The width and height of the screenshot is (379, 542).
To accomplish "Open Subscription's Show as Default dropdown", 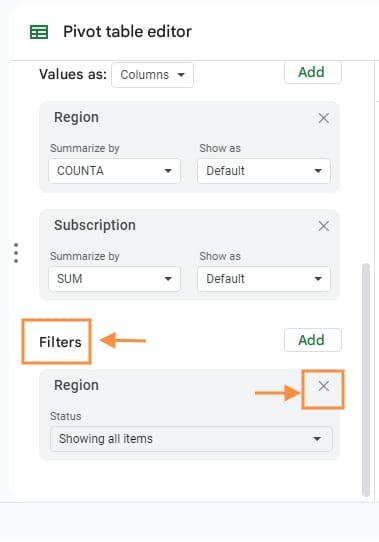I will pyautogui.click(x=264, y=279).
